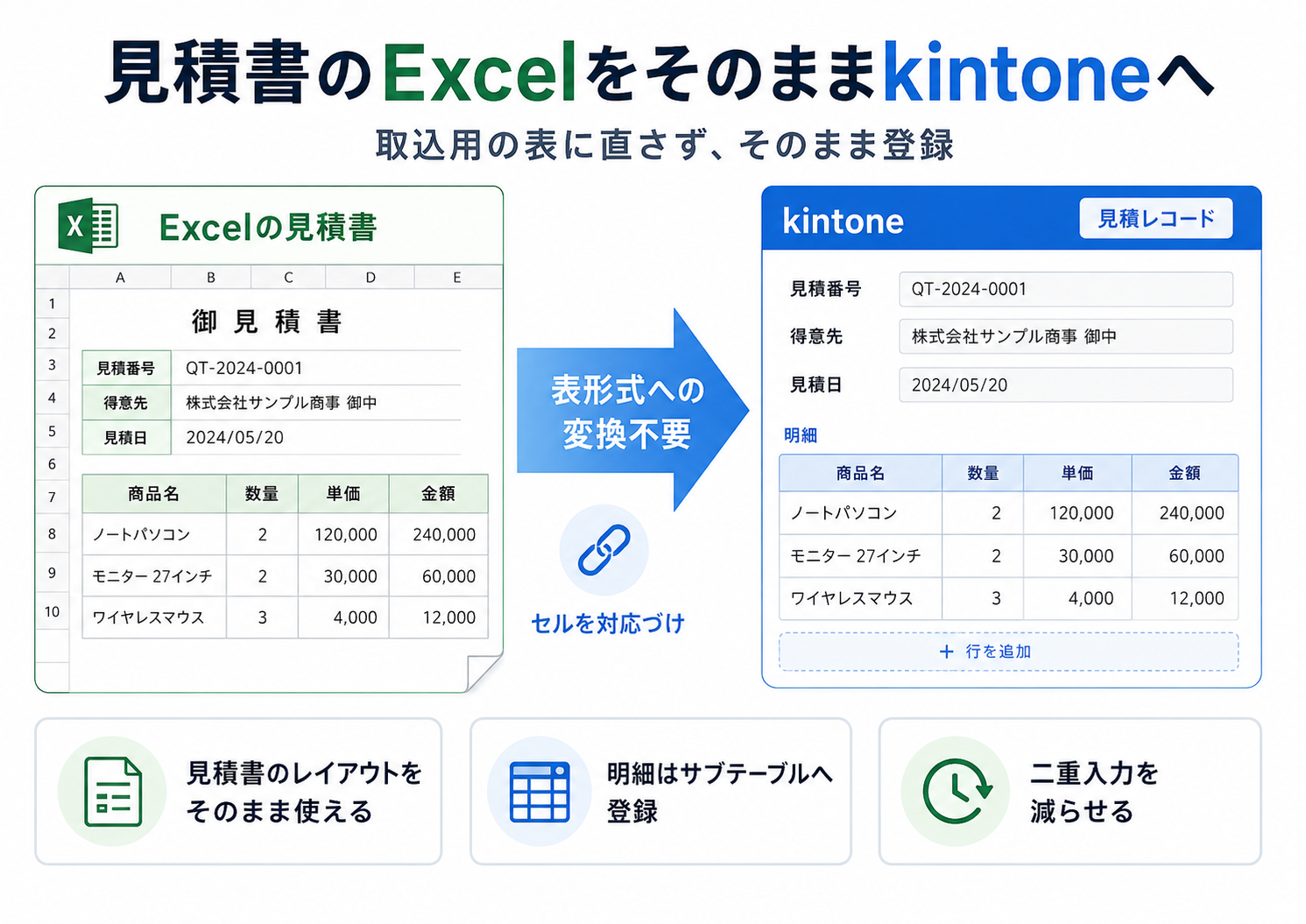This screenshot has height=924, width=1306.
Task: Select Excel row header 3
Action: tap(53, 365)
